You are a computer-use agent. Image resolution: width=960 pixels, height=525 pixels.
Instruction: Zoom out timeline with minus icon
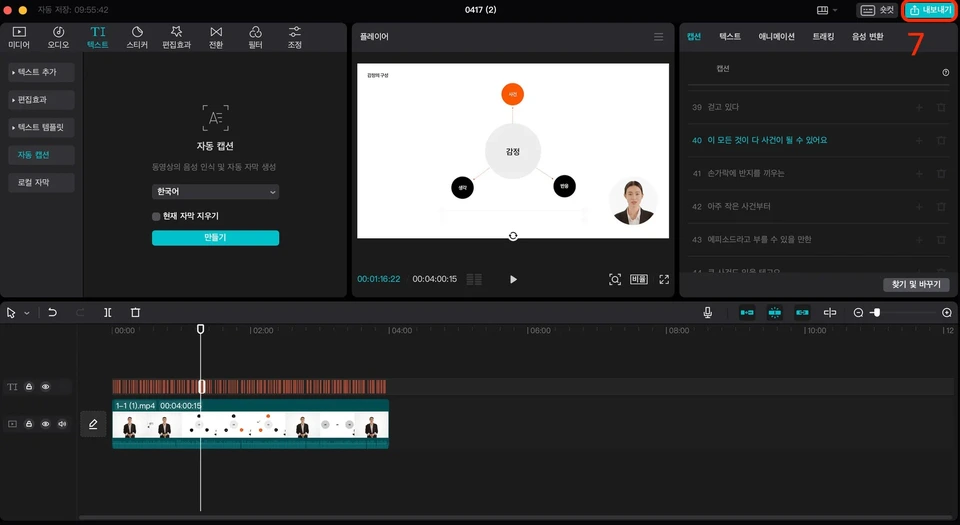(858, 313)
